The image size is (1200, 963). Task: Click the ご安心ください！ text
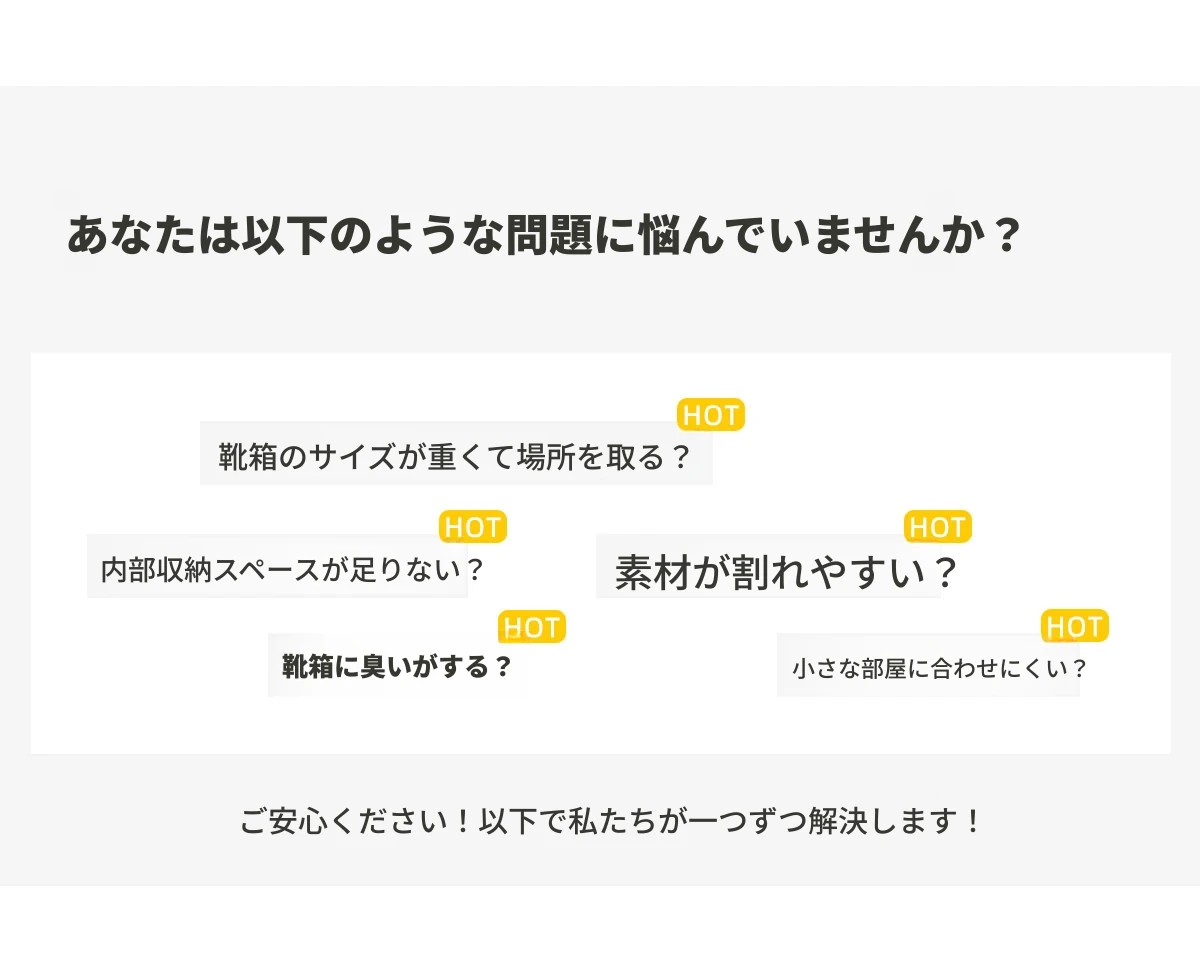coord(355,822)
